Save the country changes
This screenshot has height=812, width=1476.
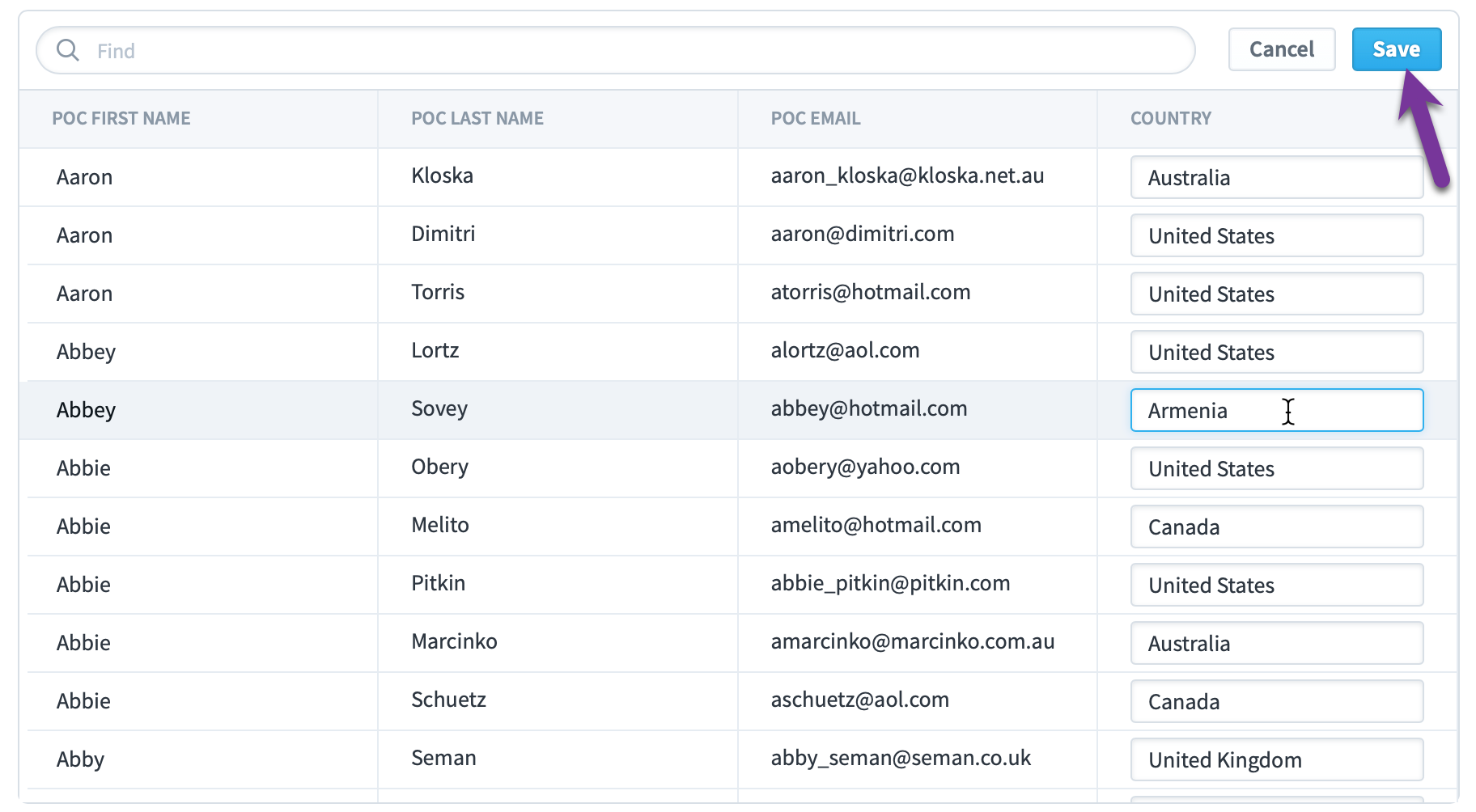pyautogui.click(x=1397, y=49)
